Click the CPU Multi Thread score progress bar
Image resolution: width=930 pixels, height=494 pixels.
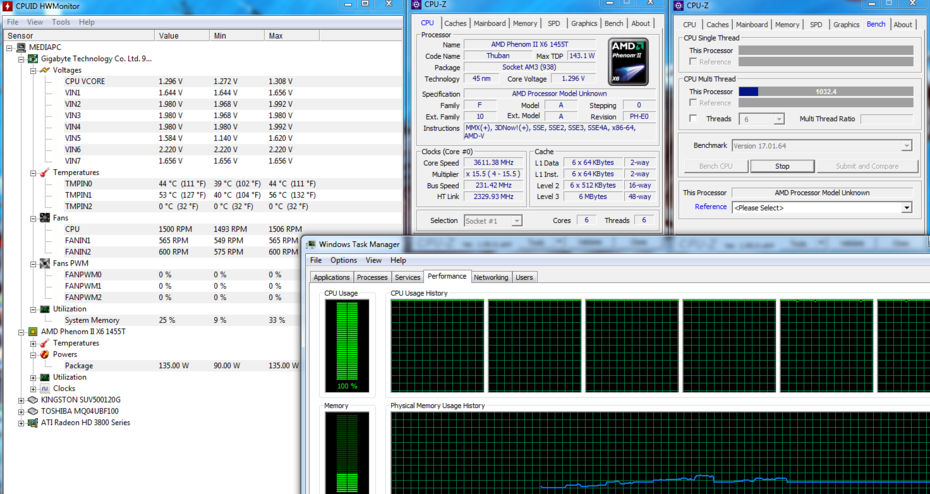click(x=825, y=91)
